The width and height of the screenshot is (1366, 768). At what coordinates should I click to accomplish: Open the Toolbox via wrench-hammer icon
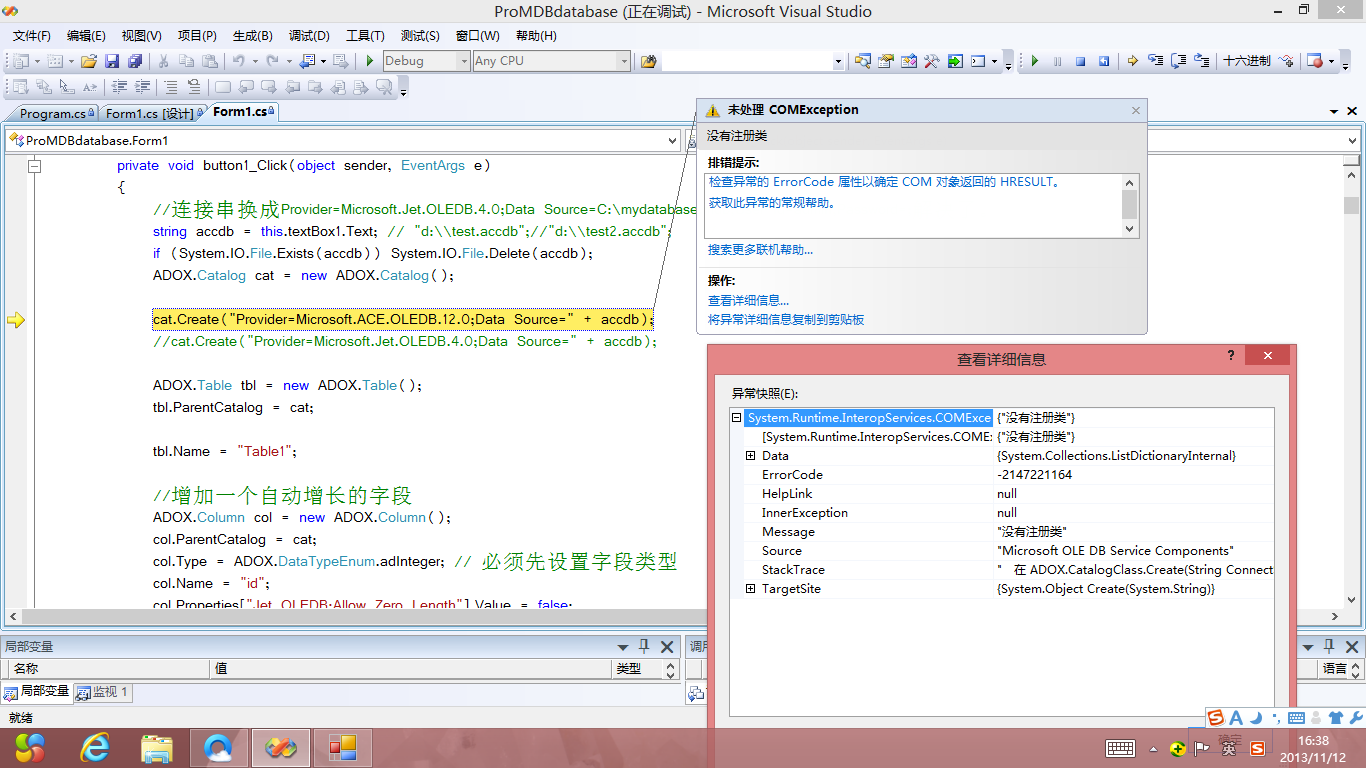[x=931, y=61]
